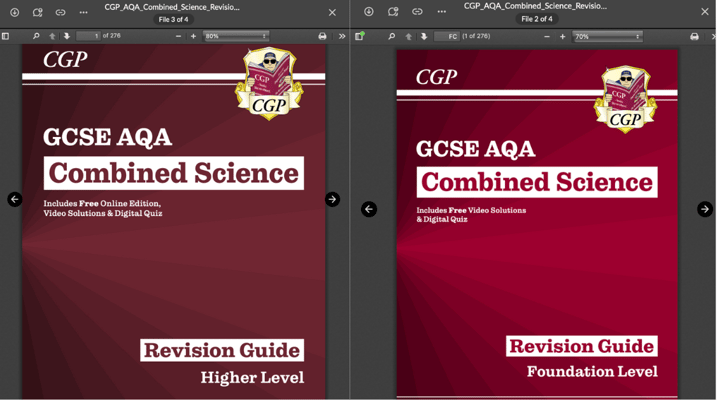Go to previous page in left viewer
717x400 pixels.
52,36
